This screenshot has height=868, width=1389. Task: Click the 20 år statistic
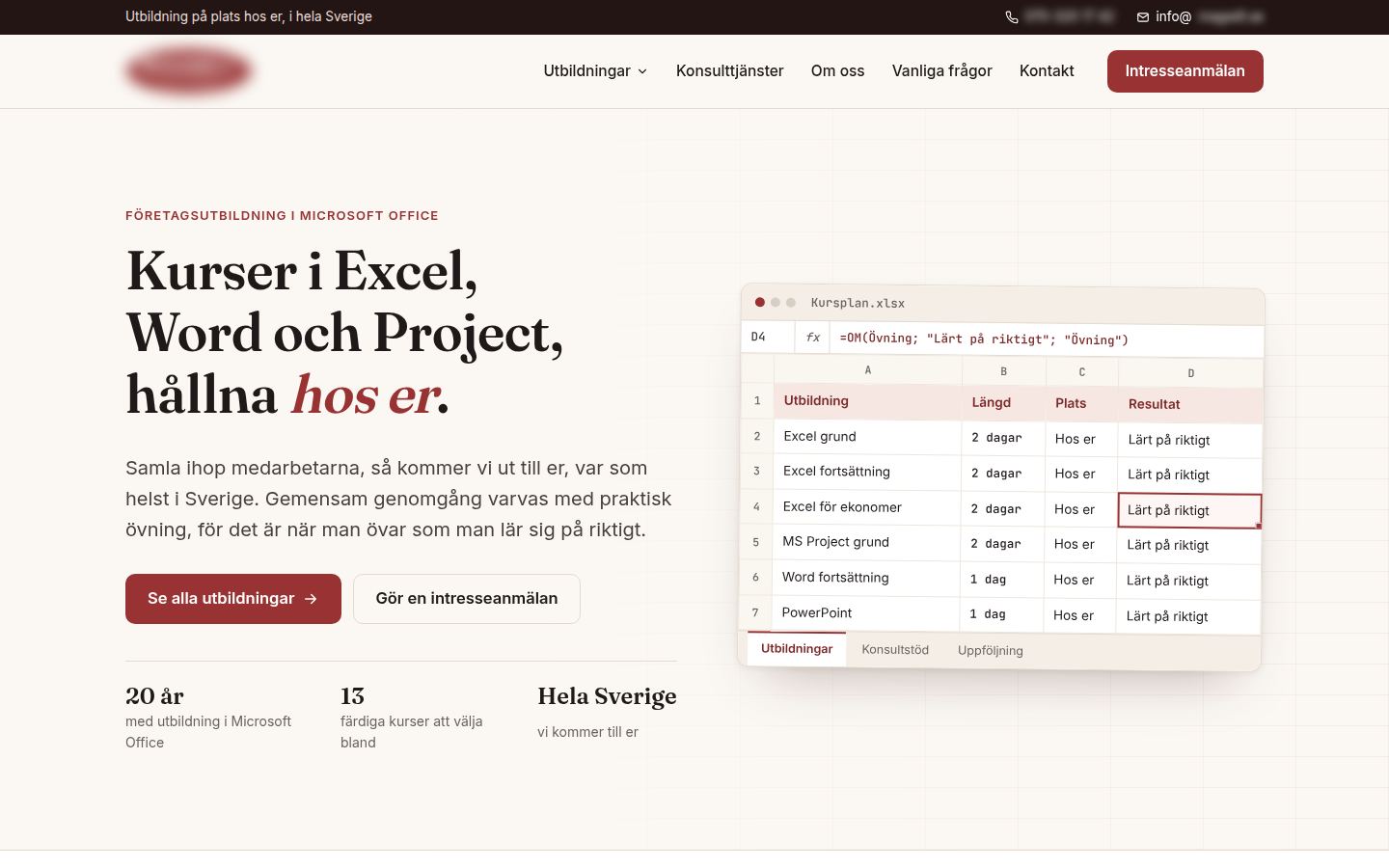pos(209,718)
